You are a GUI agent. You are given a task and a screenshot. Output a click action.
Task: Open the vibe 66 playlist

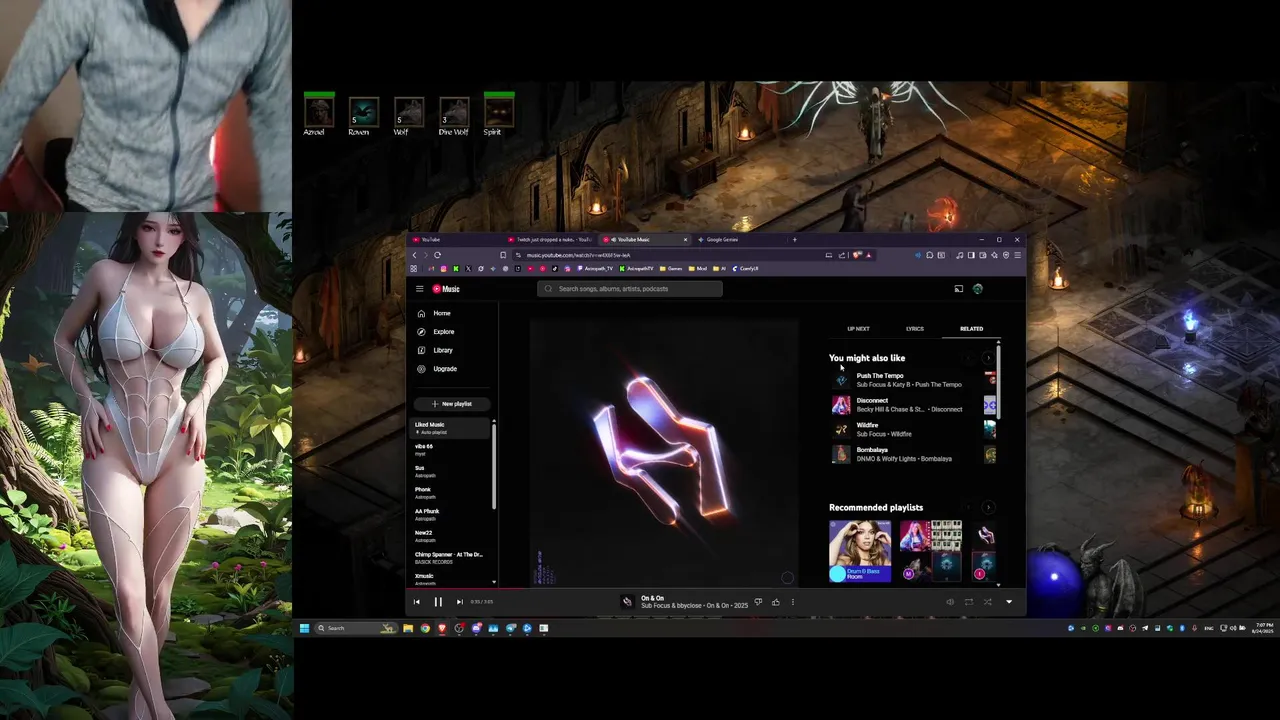pyautogui.click(x=450, y=449)
